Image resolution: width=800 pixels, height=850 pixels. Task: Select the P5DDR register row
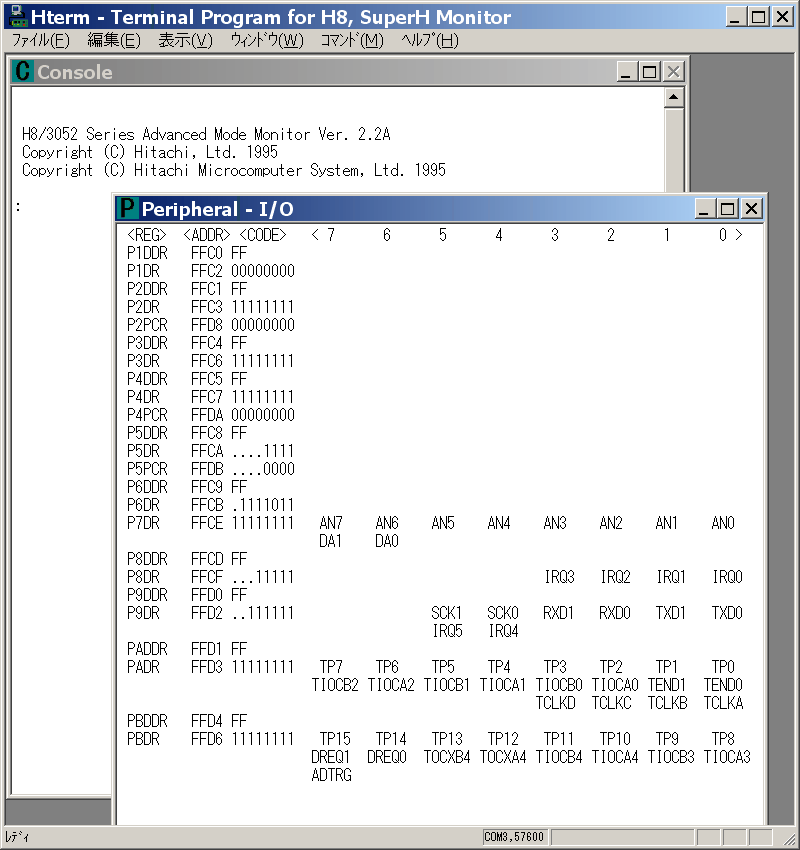coord(187,433)
